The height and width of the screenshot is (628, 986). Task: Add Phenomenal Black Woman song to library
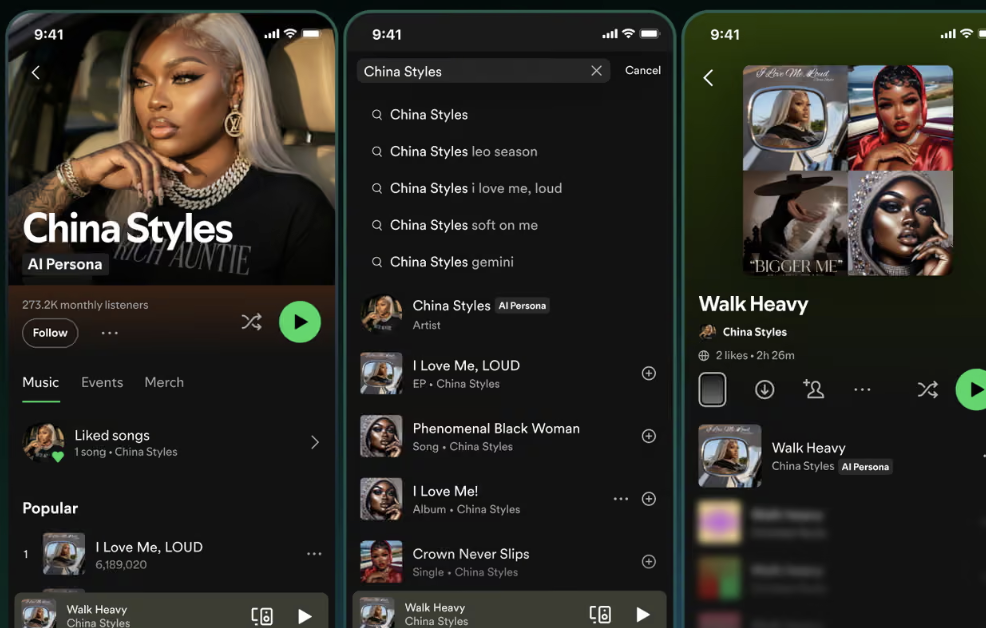[x=649, y=436]
